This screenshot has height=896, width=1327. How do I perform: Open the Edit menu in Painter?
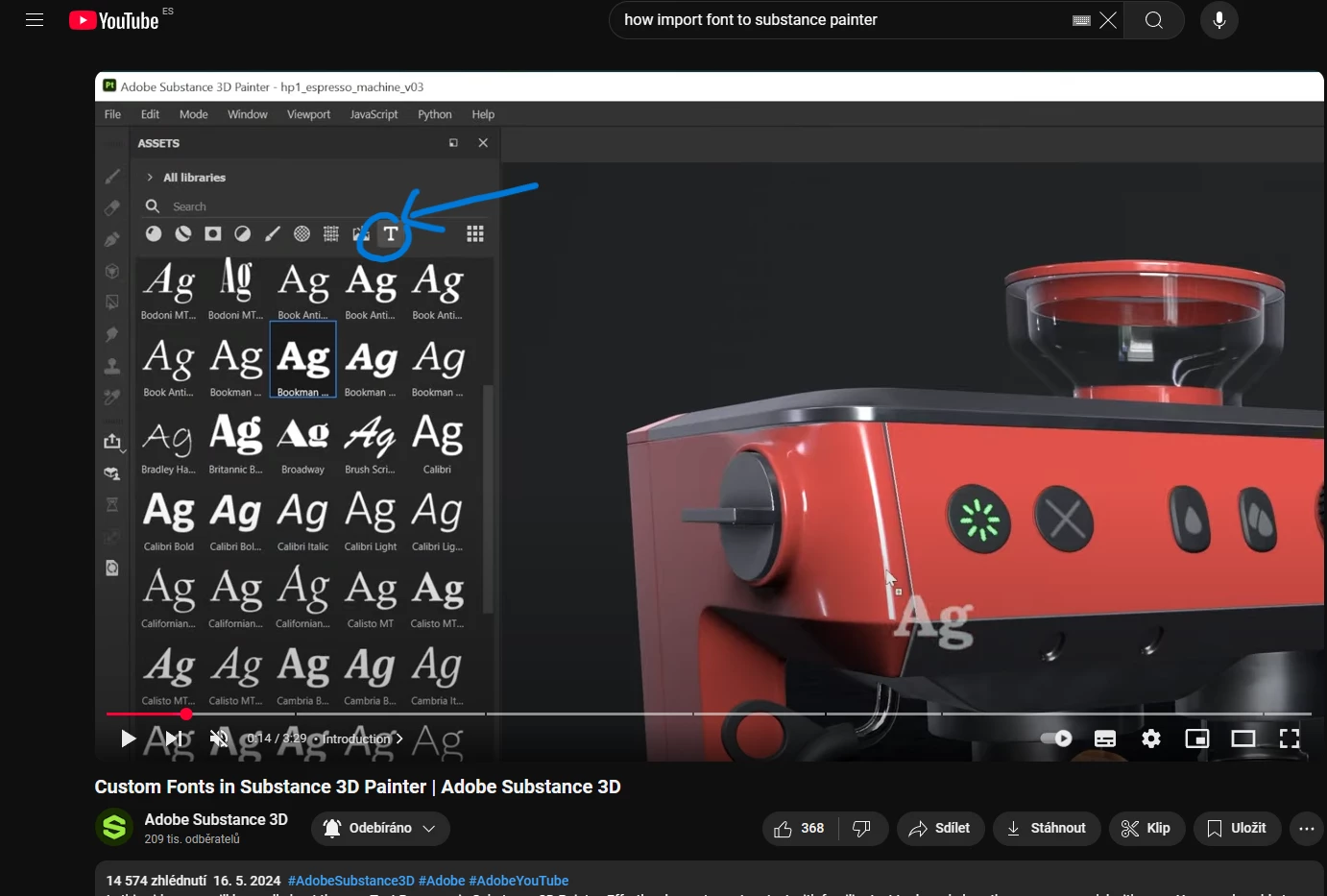coord(150,114)
